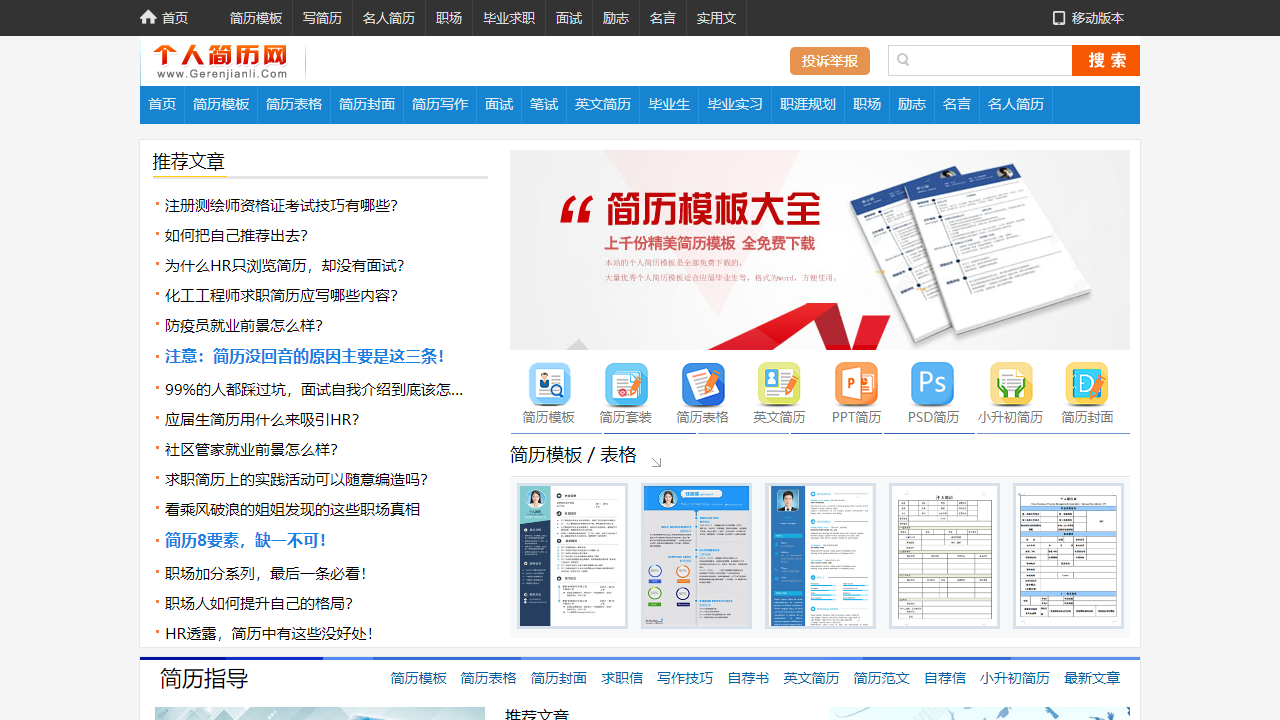Open article 社区管家就业前景怎么样?
The height and width of the screenshot is (720, 1280).
tap(251, 450)
